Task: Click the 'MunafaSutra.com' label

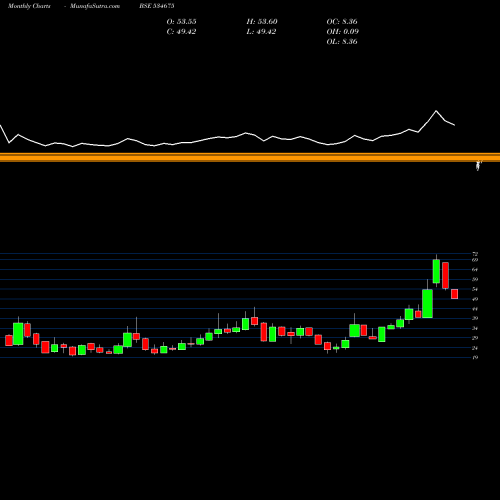Action: tap(95, 6)
